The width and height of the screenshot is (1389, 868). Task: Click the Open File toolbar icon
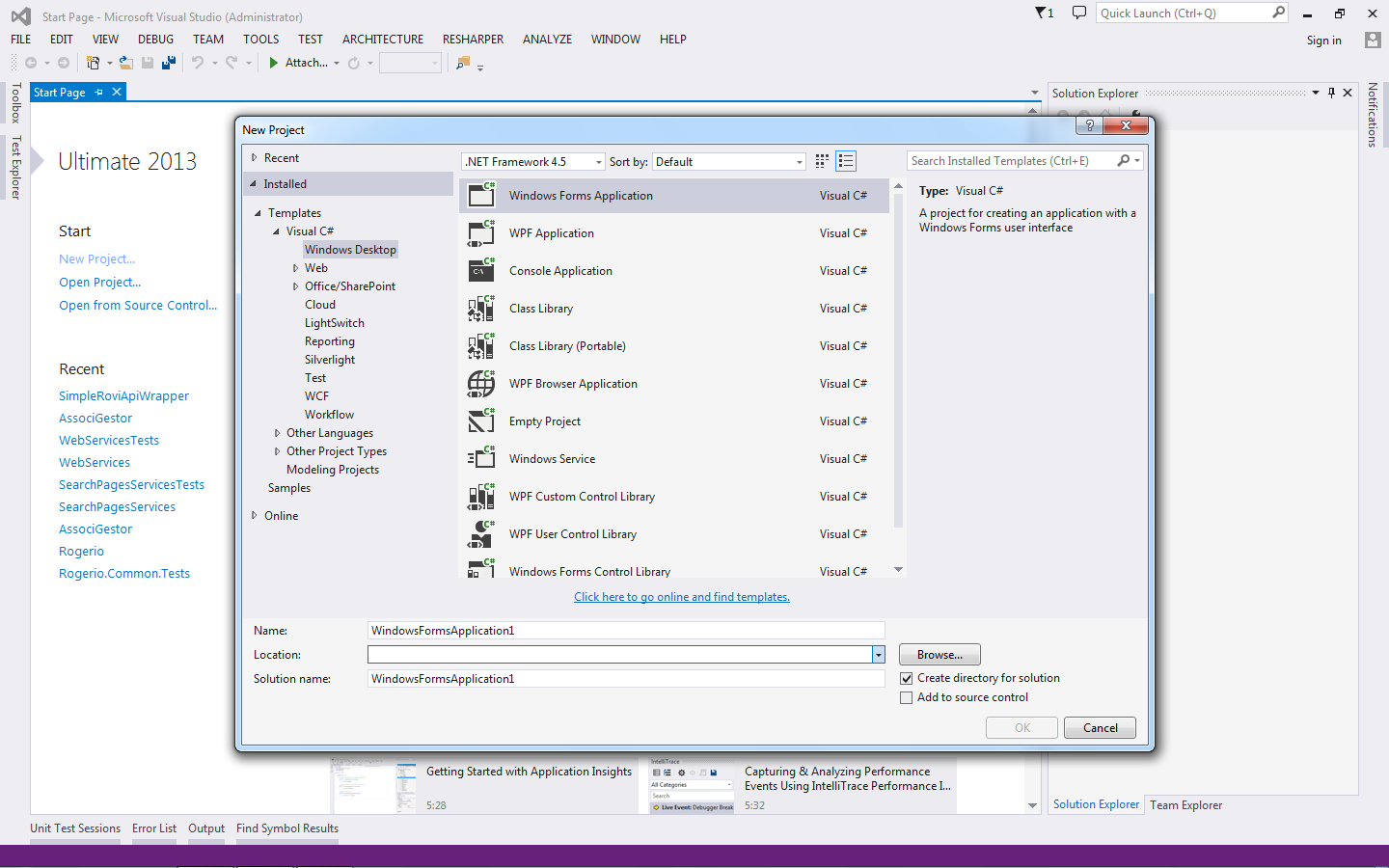click(x=125, y=63)
